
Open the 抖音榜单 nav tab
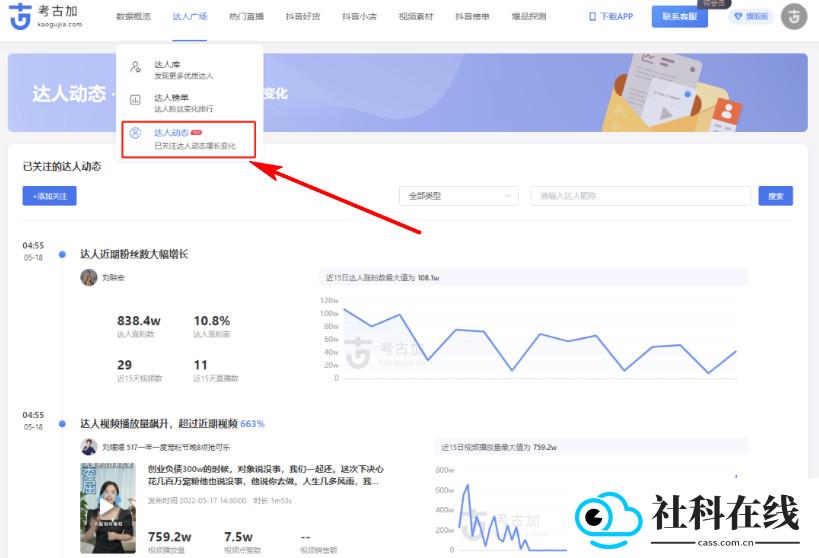[473, 17]
